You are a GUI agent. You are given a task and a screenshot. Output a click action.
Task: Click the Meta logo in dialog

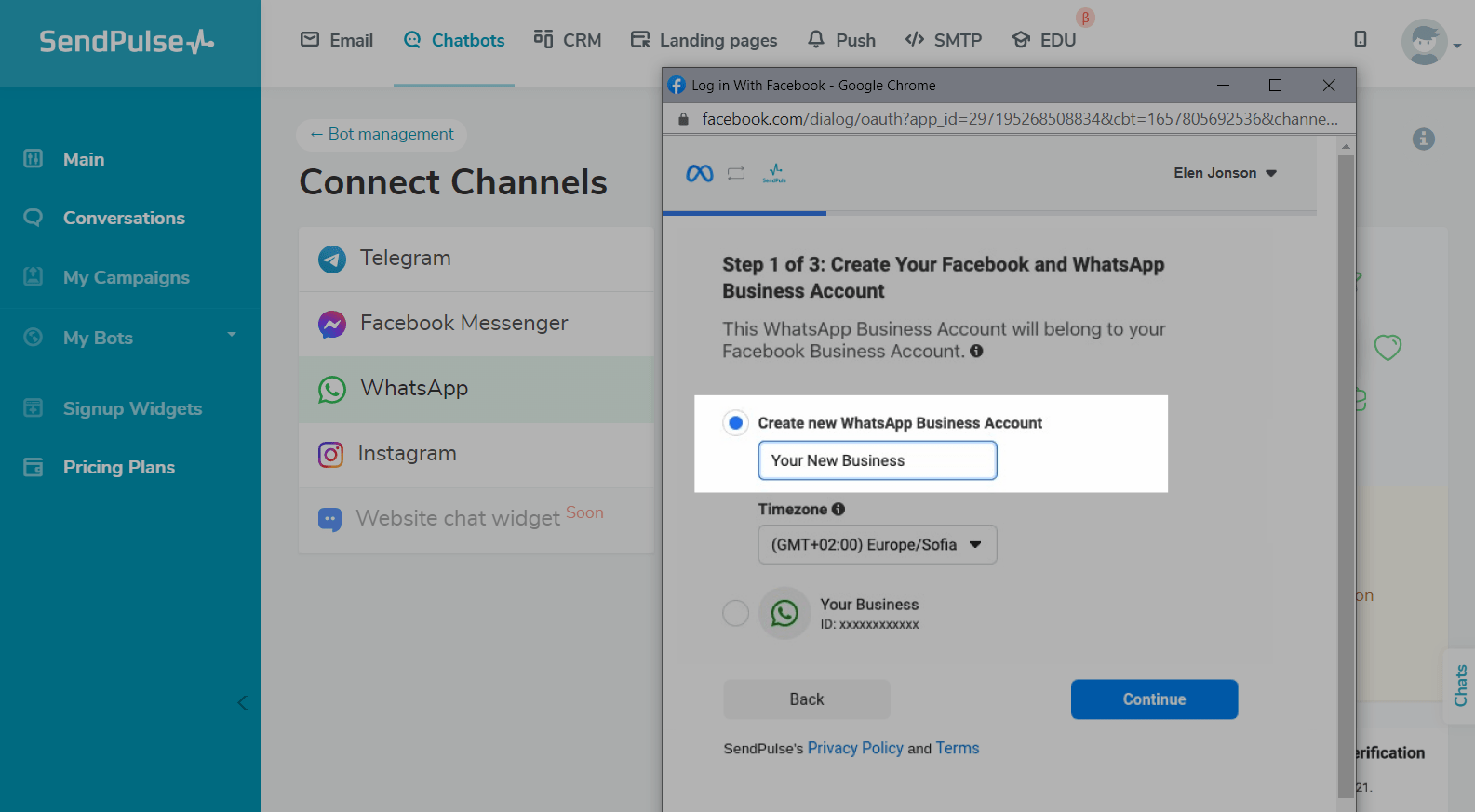tap(700, 173)
